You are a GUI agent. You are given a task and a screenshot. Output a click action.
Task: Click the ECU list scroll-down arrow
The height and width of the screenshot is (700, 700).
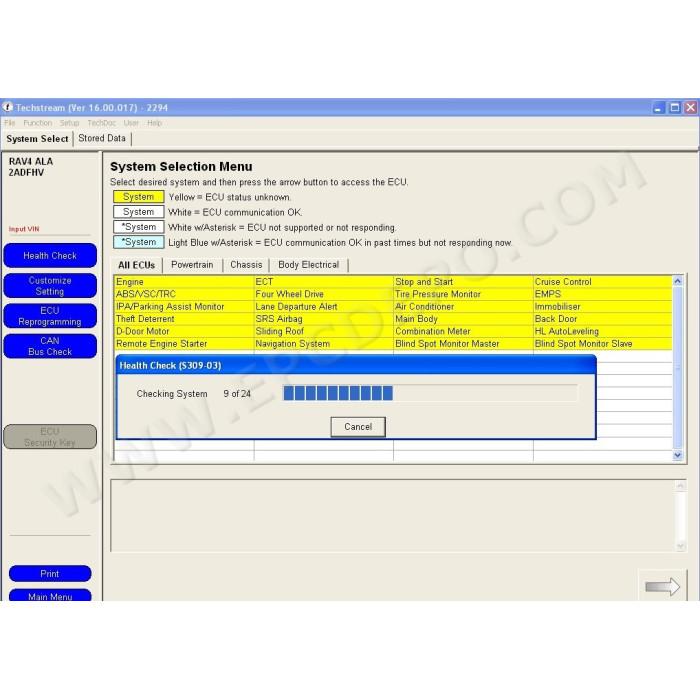pos(677,455)
